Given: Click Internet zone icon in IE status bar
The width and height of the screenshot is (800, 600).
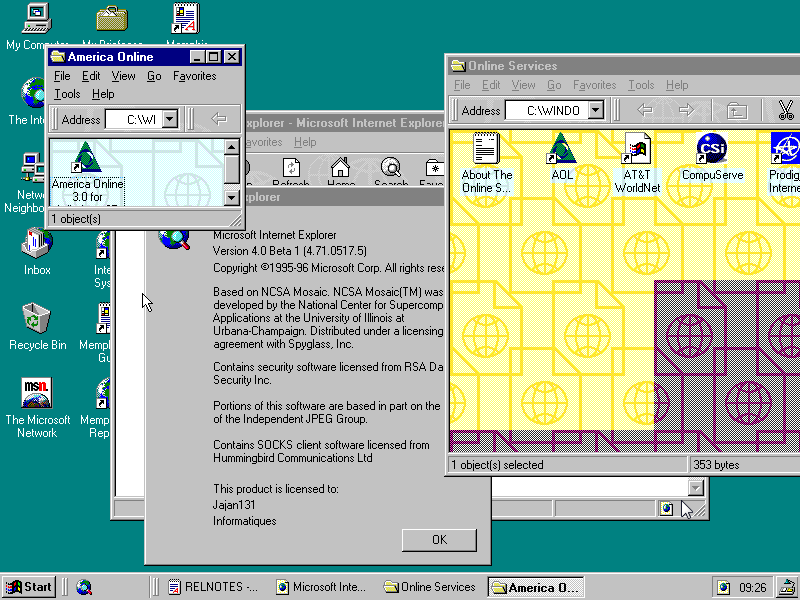Looking at the screenshot, I should (x=666, y=509).
